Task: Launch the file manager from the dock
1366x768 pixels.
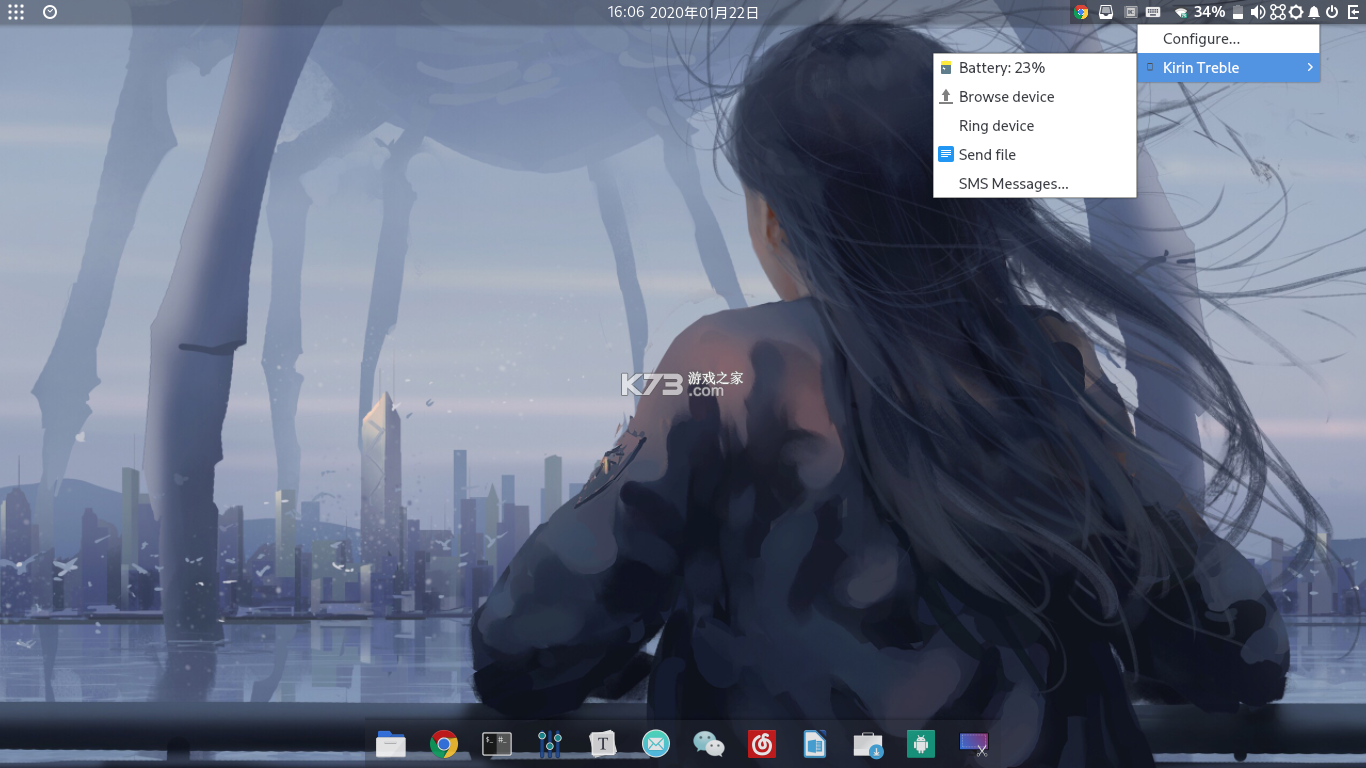Action: [391, 744]
